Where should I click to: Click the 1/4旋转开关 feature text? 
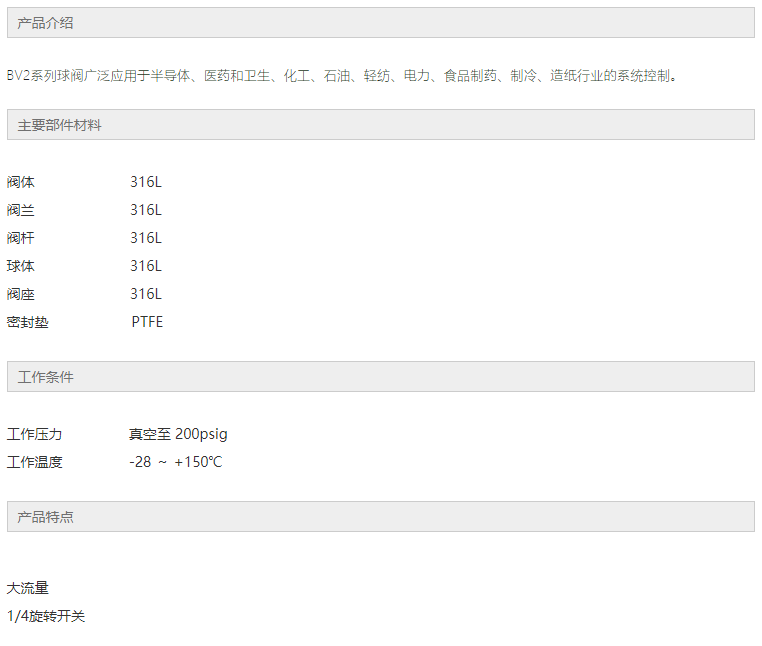(46, 616)
